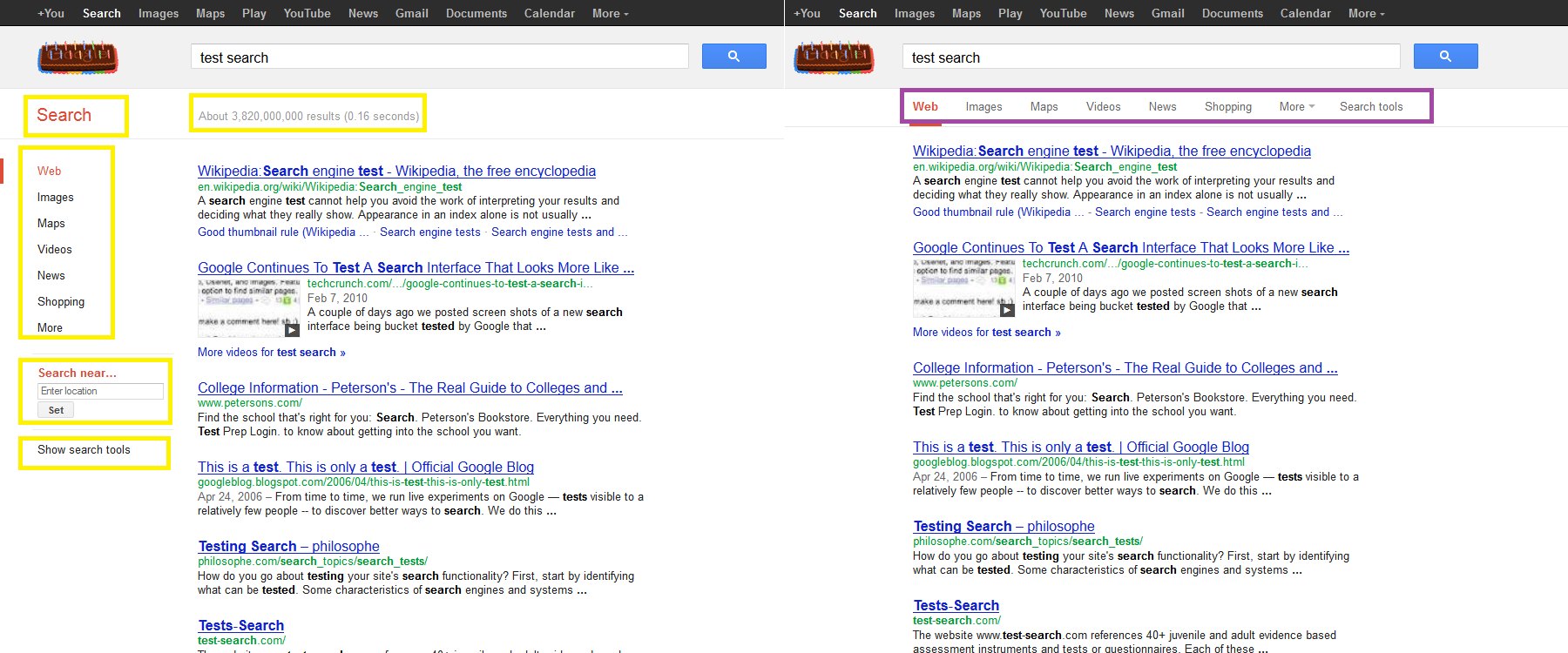This screenshot has width=1568, height=653.
Task: Expand More options in left sidebar
Action: tap(50, 327)
